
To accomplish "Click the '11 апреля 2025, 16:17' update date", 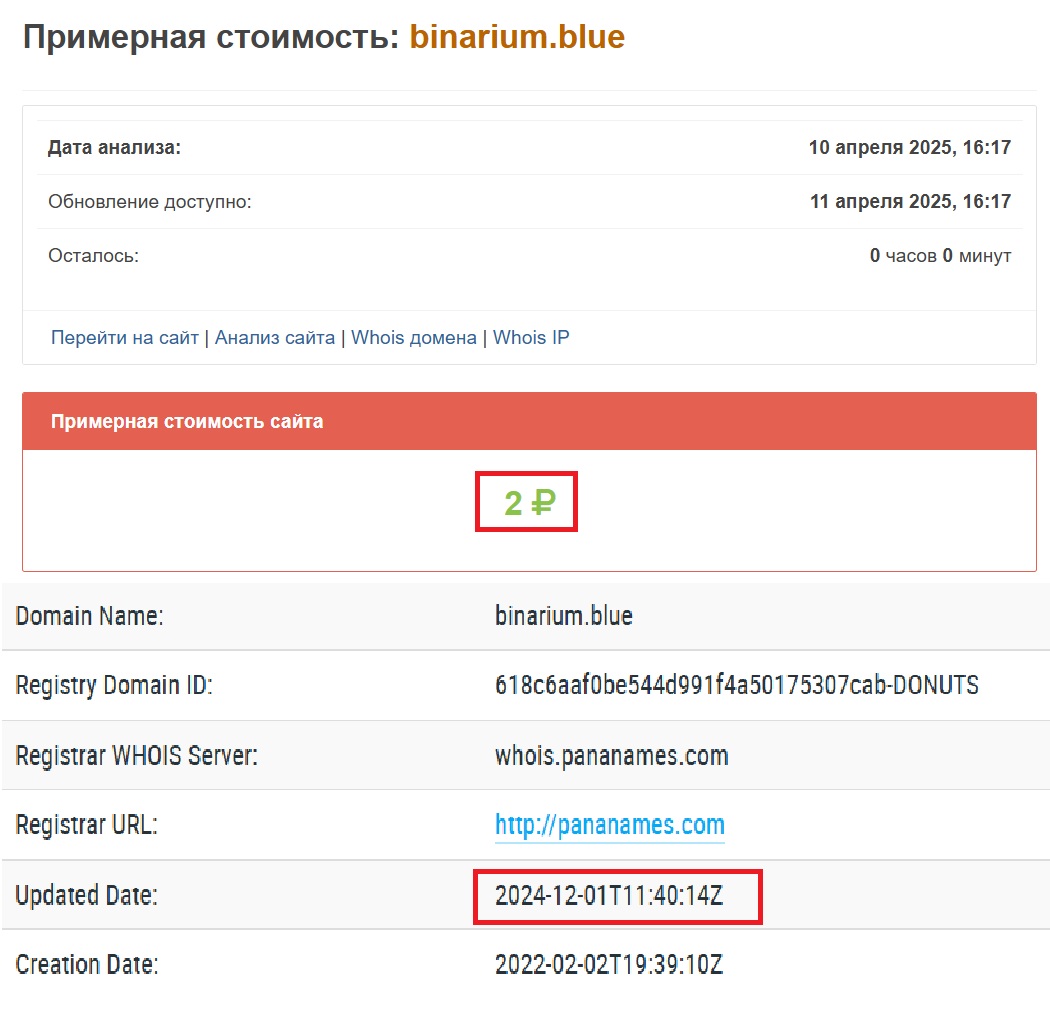I will 910,202.
